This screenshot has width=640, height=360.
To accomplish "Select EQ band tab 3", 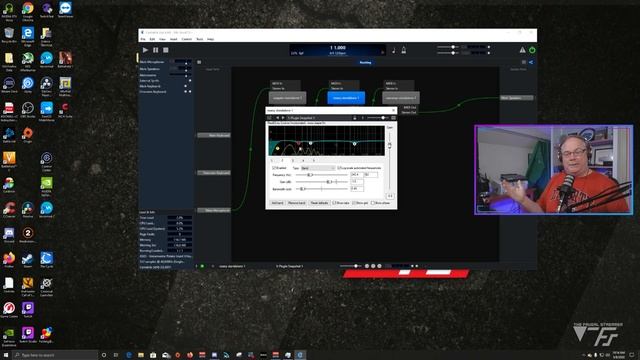I will (x=293, y=160).
